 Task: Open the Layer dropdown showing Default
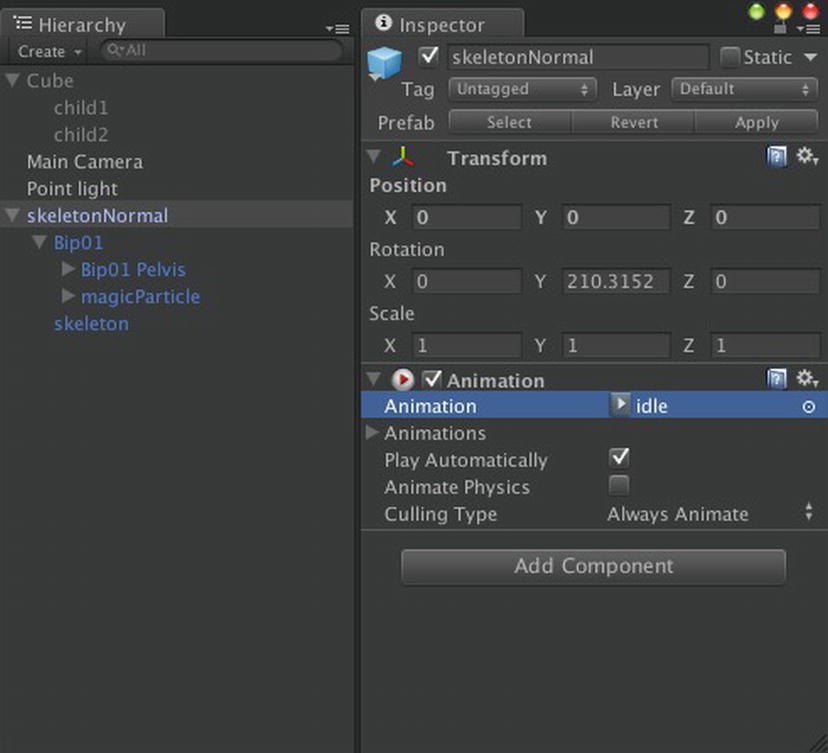(745, 89)
